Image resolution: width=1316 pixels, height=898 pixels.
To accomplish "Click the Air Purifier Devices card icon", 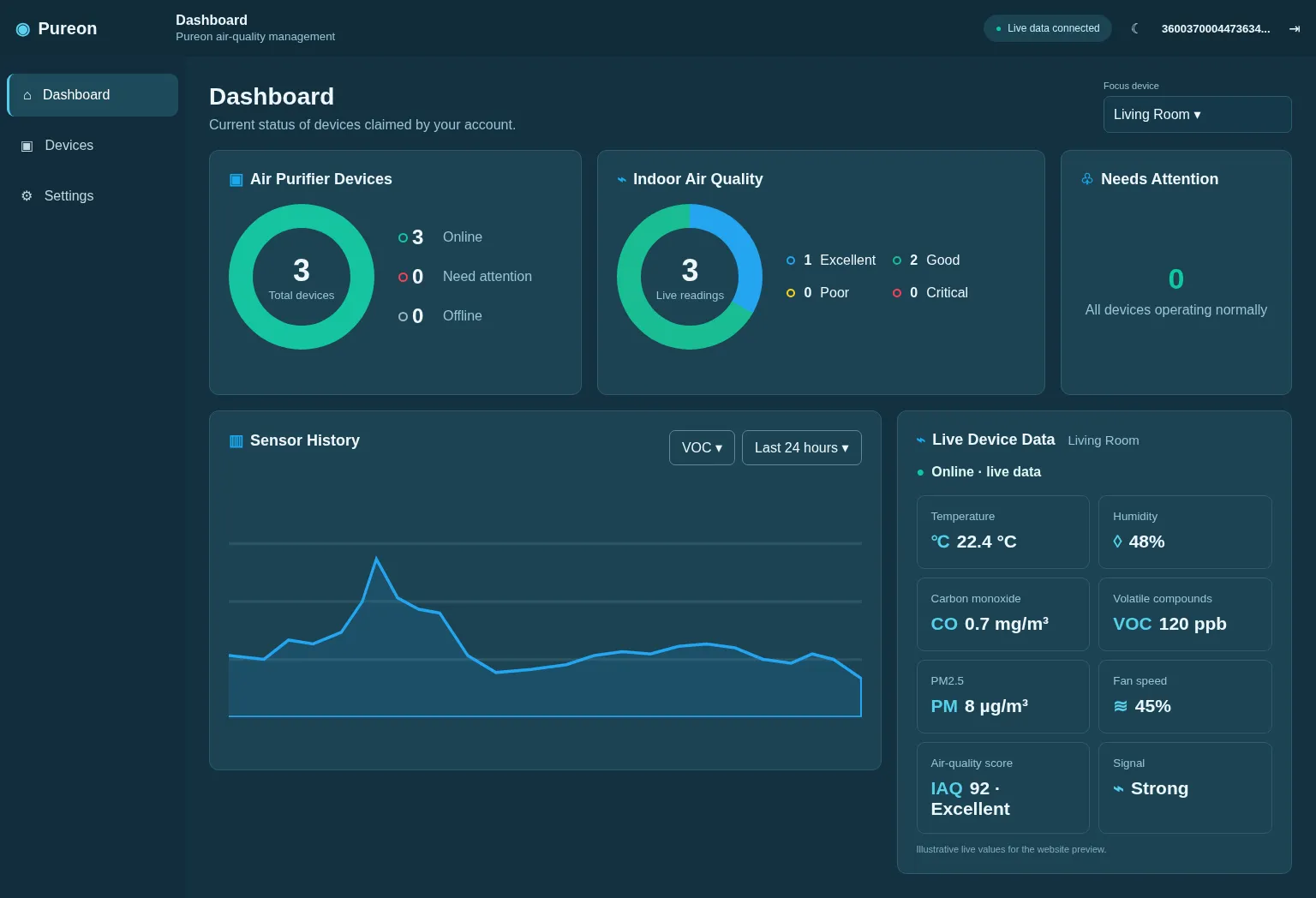I will click(x=236, y=179).
